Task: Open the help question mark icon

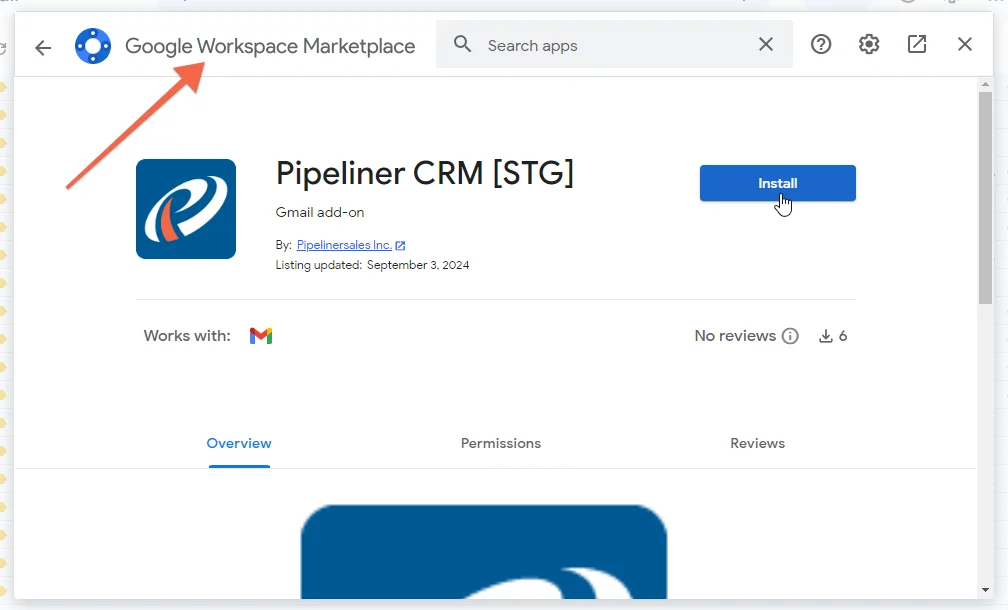Action: click(x=821, y=44)
